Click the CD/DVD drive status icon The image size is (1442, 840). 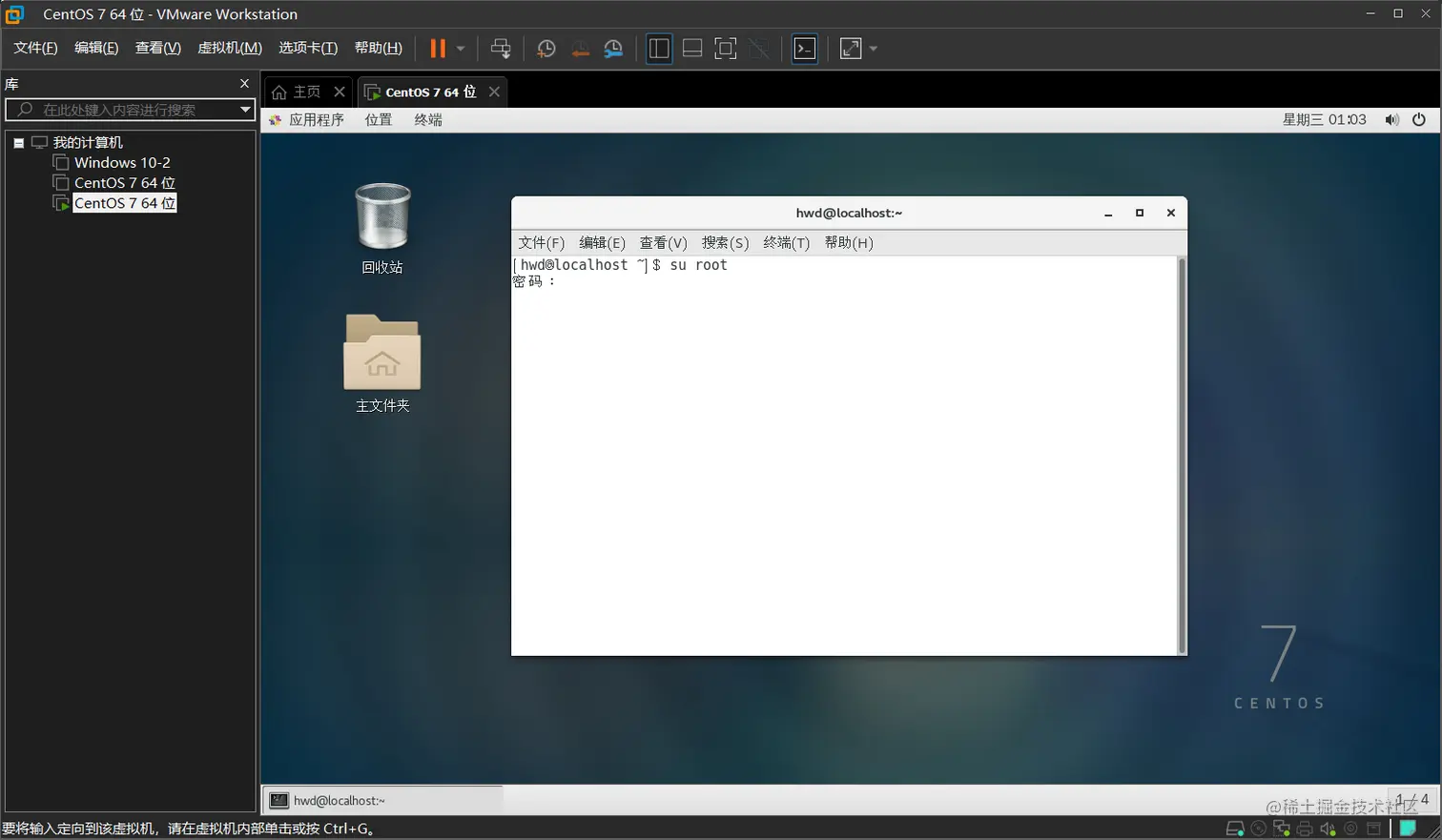pyautogui.click(x=1259, y=829)
